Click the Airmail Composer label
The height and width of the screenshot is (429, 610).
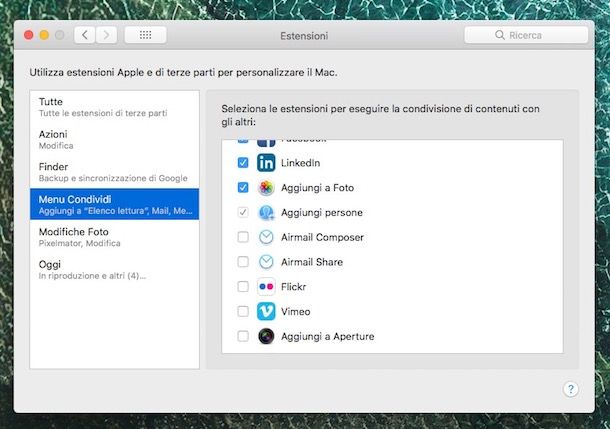tap(322, 237)
